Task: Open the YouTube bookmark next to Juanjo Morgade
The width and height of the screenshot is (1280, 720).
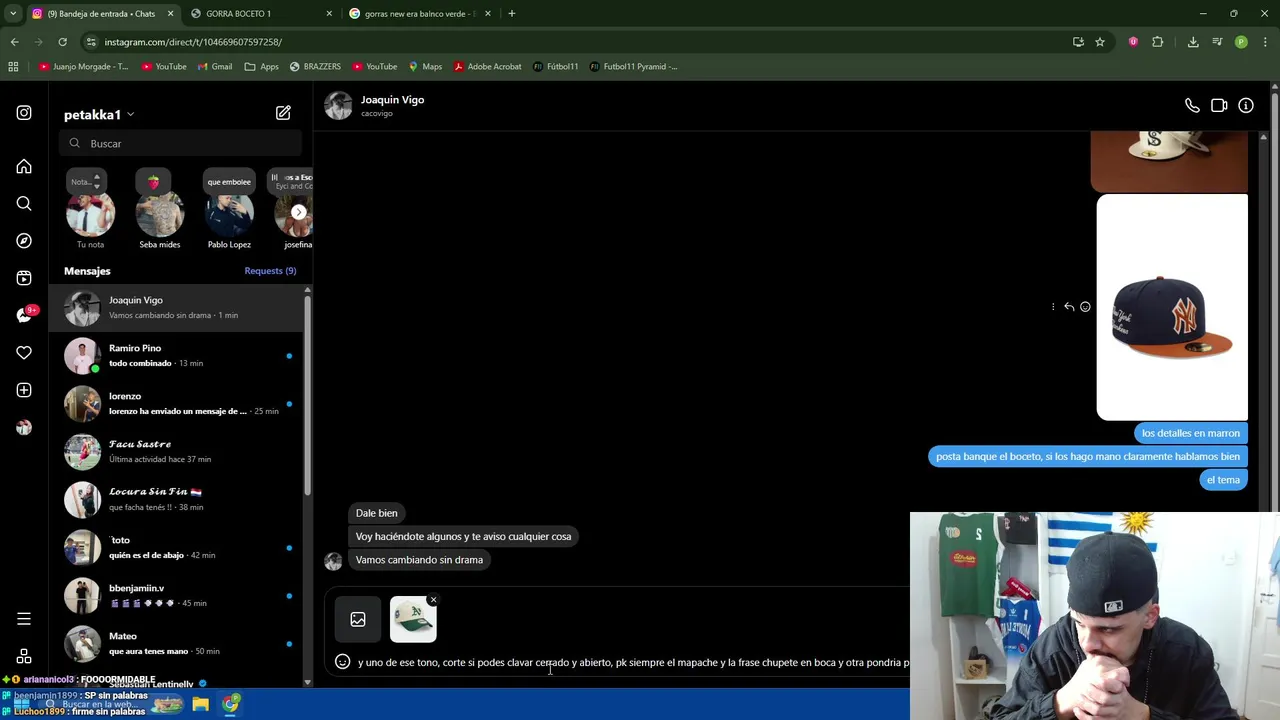Action: coord(164,66)
